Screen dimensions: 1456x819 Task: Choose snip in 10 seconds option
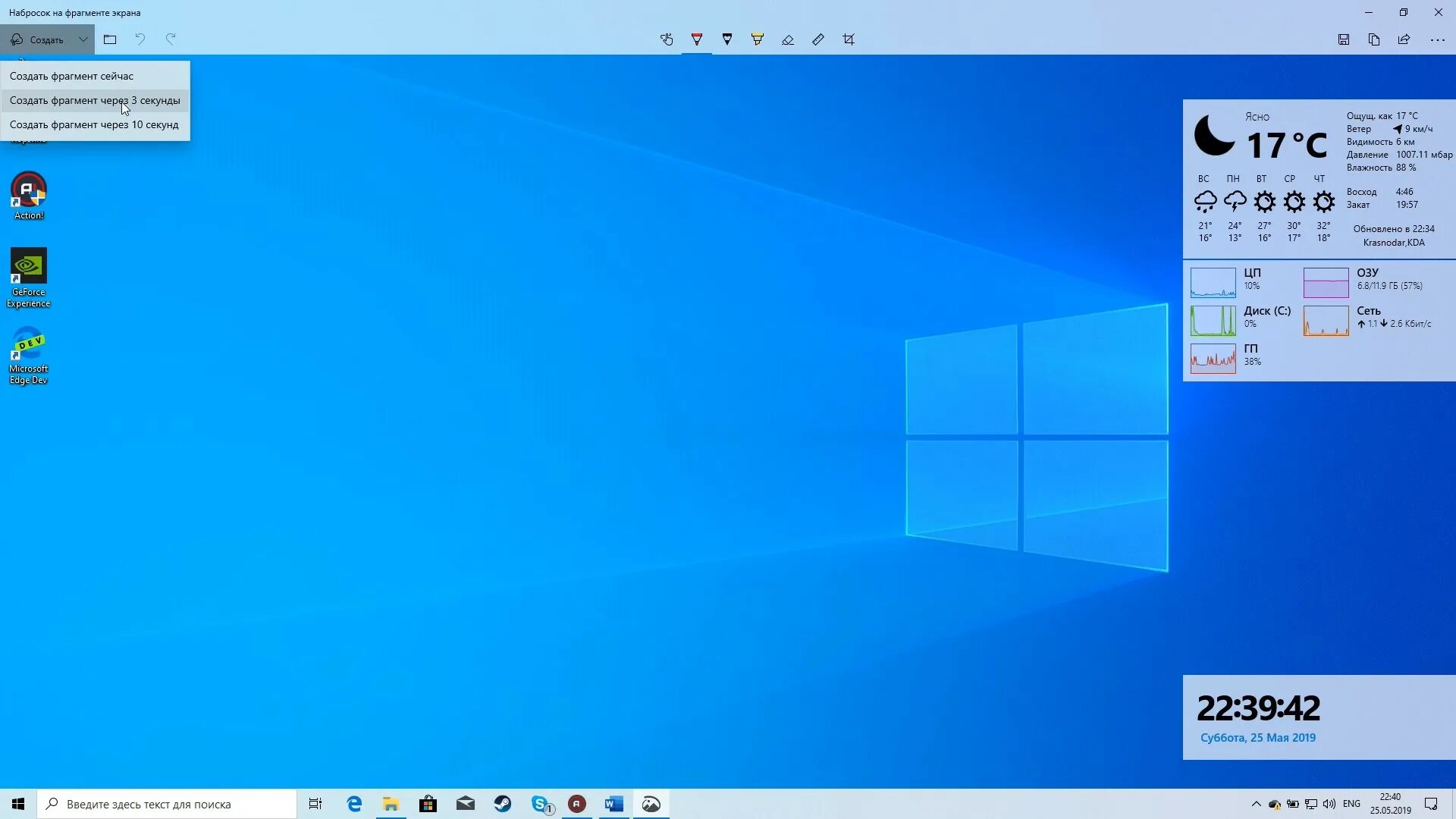94,124
